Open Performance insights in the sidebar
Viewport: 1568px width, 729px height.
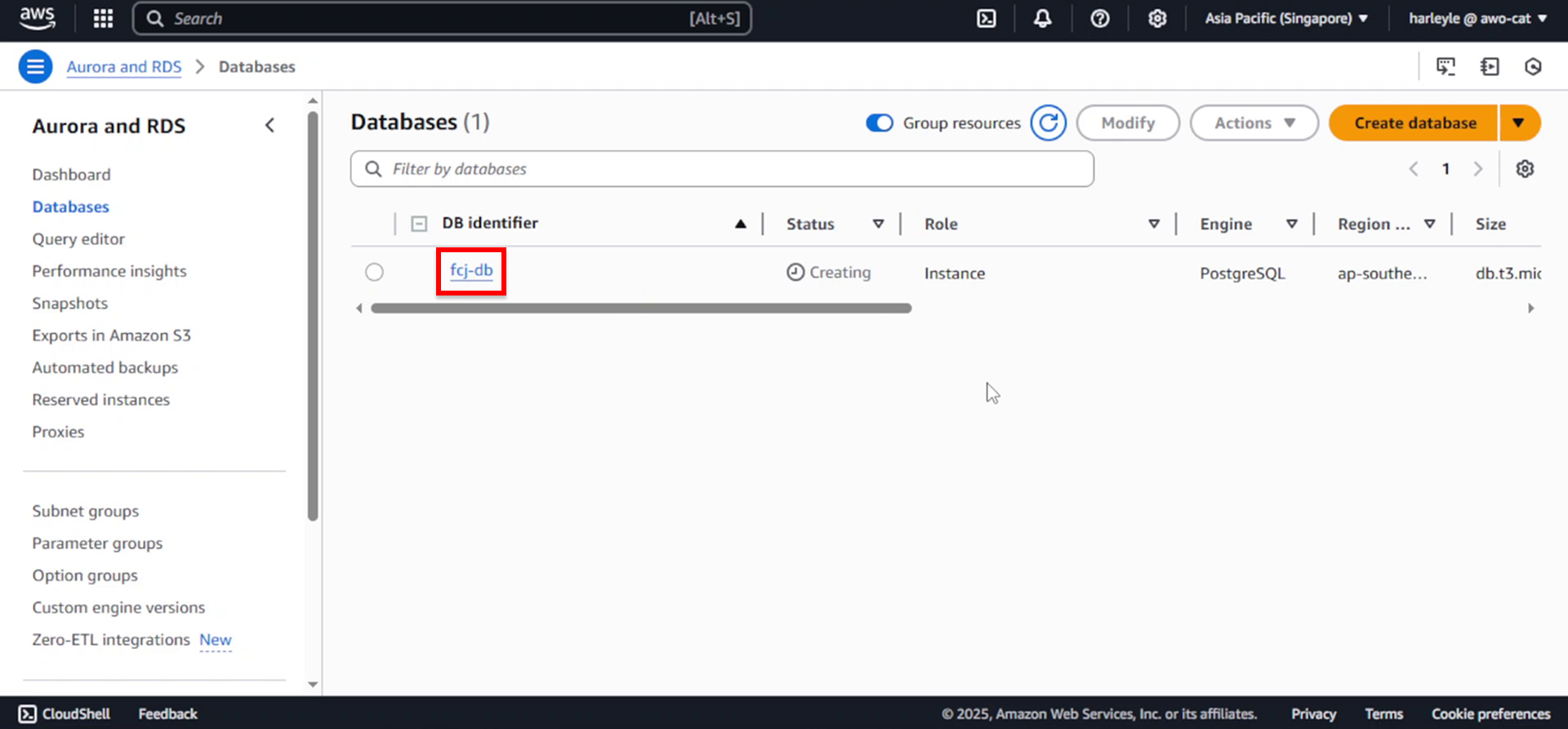[109, 271]
